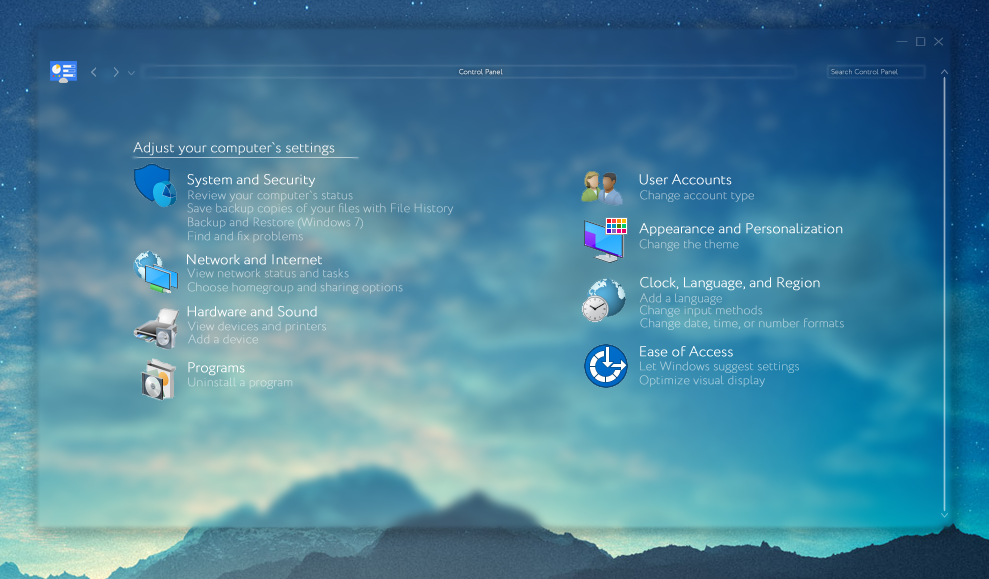Open Appearance and Personalization heading
Screen dimensions: 989x579
(740, 229)
